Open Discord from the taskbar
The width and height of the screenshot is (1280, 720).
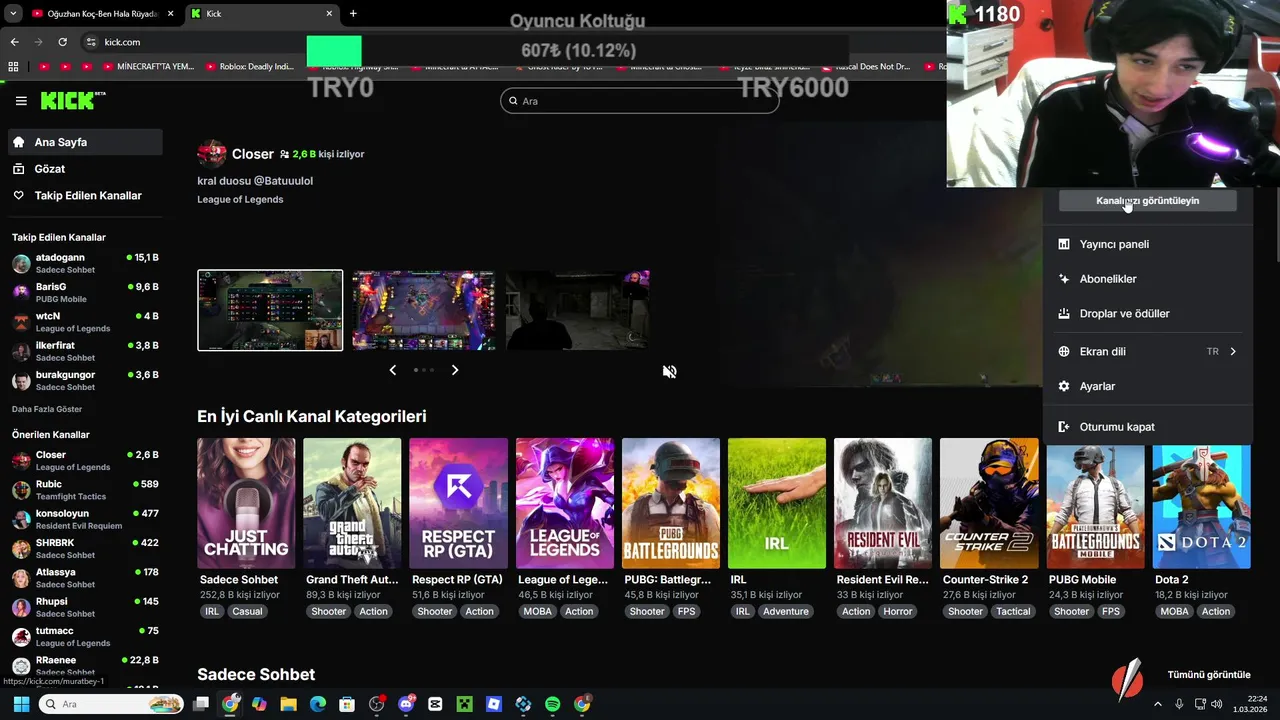coord(406,704)
